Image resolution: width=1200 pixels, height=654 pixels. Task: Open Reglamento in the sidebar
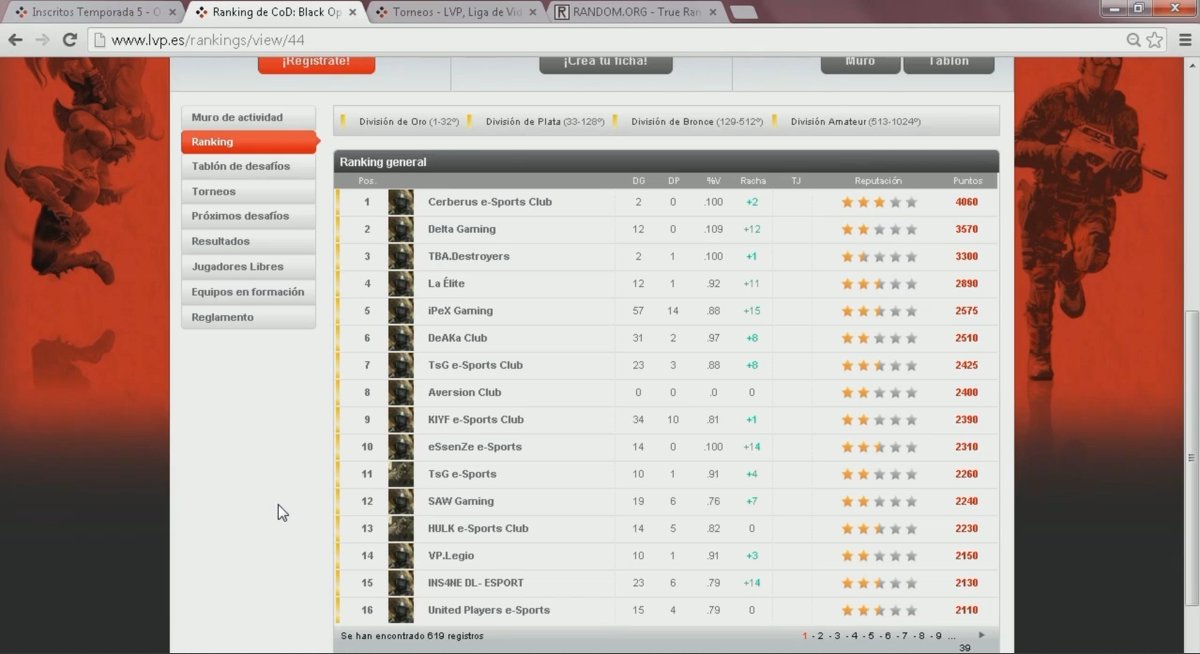point(248,317)
